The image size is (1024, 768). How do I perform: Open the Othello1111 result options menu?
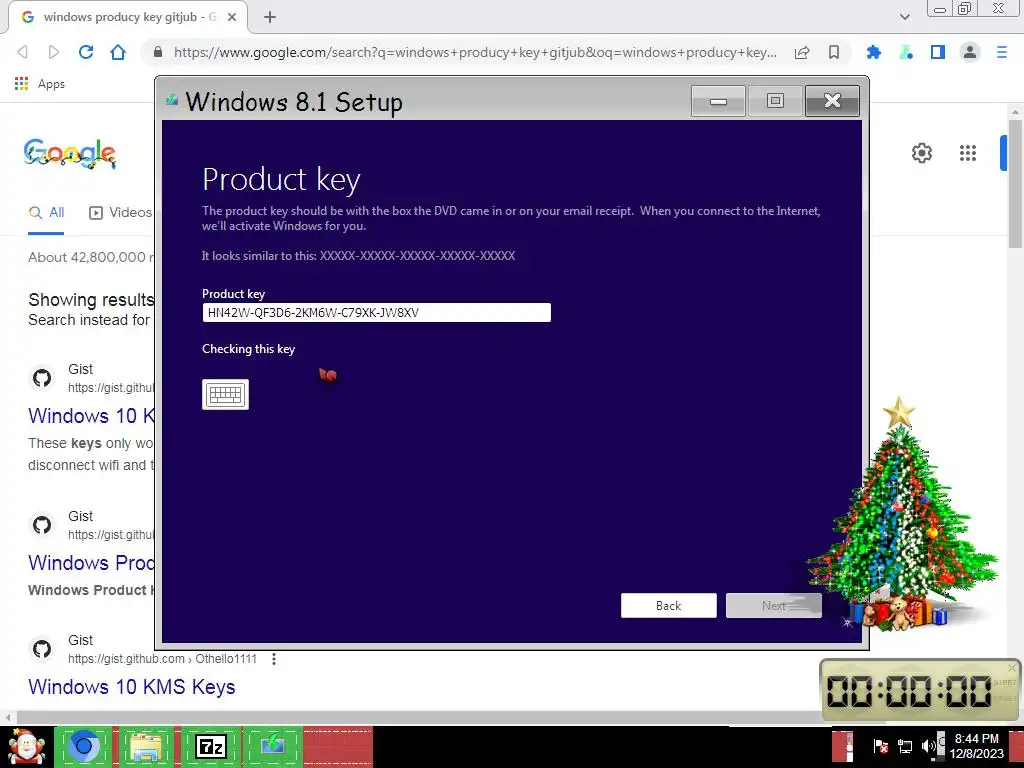[x=274, y=659]
